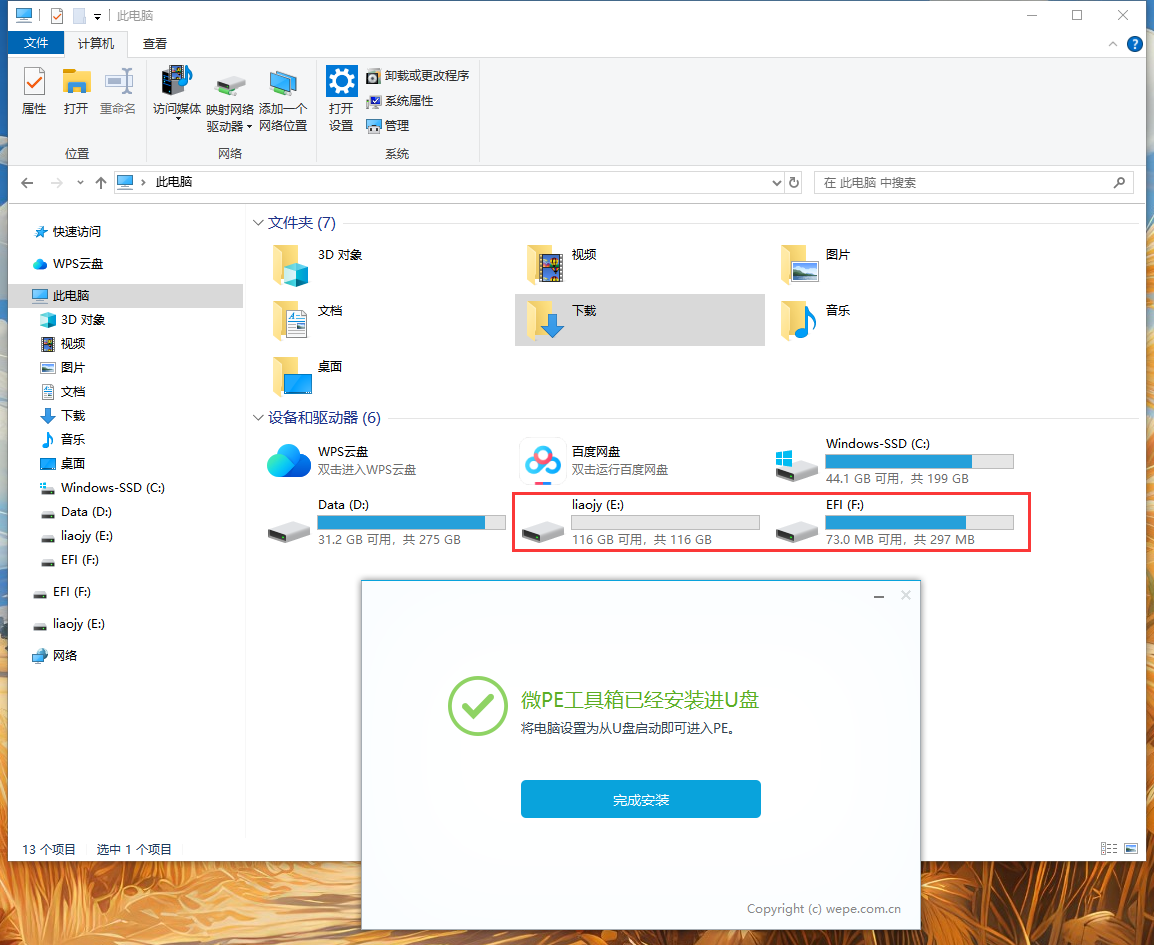Click the wepe.com.cn copyright text
This screenshot has width=1154, height=945.
click(x=824, y=909)
